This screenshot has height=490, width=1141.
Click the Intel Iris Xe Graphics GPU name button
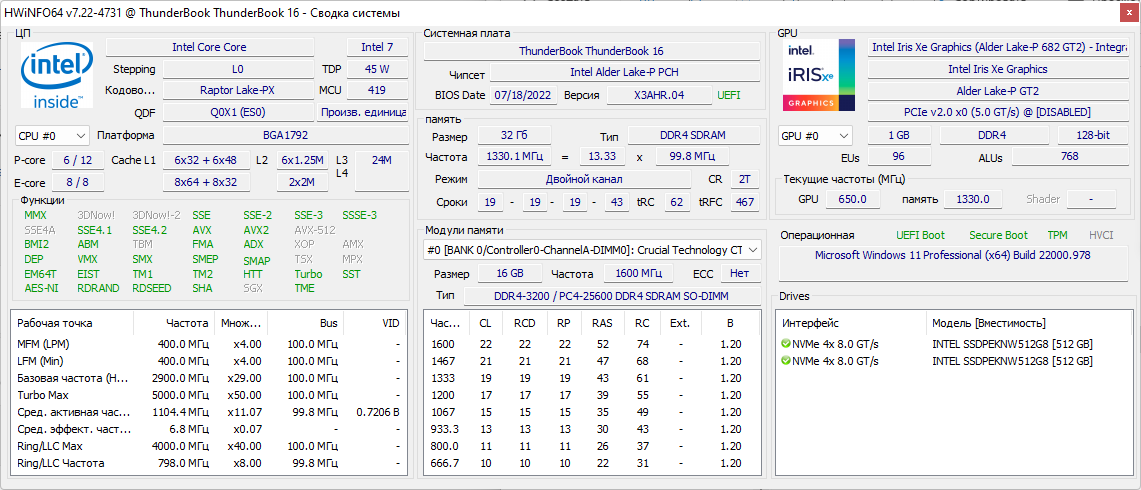(997, 69)
